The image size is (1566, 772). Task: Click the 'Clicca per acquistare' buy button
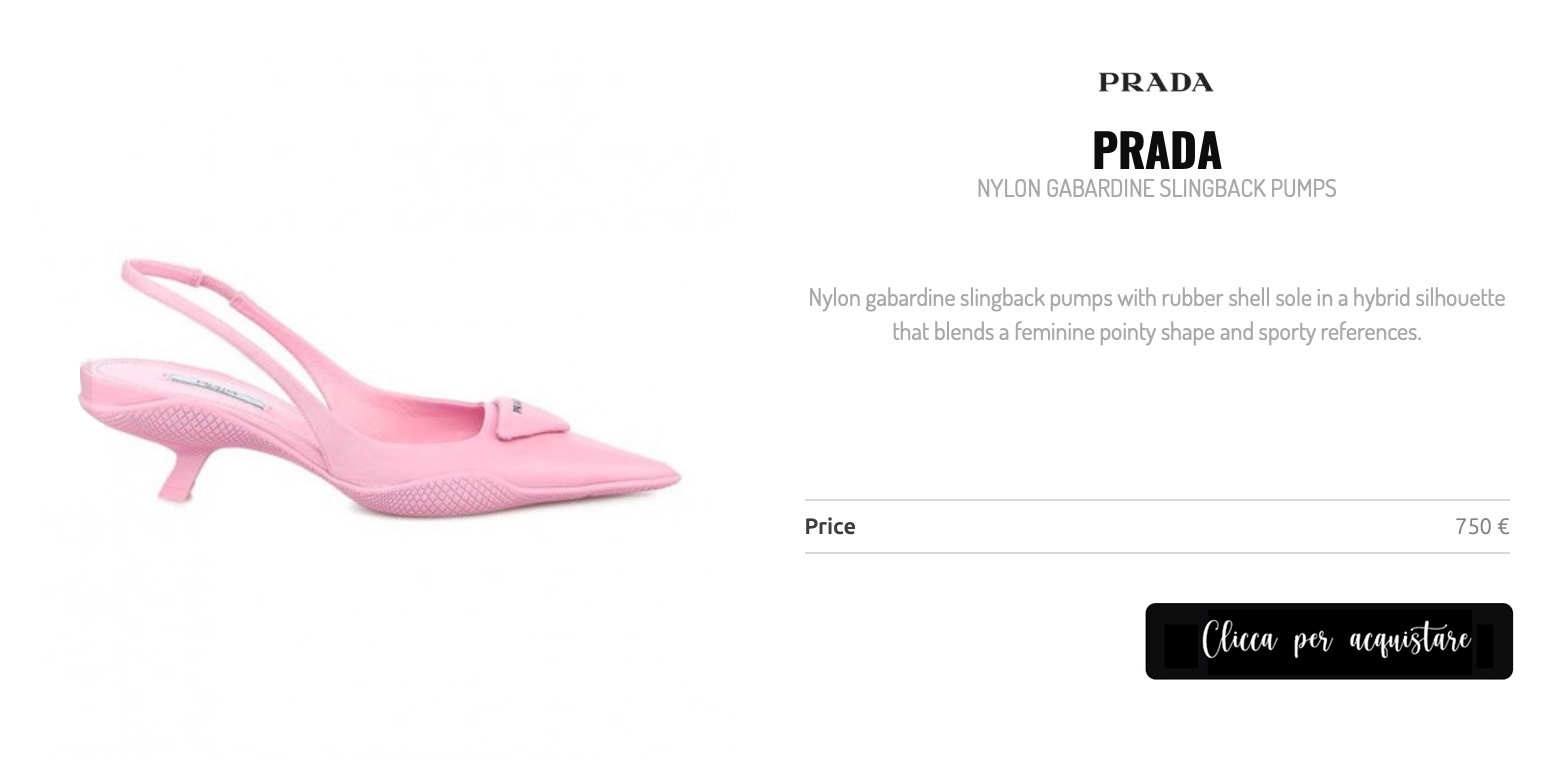click(1329, 641)
